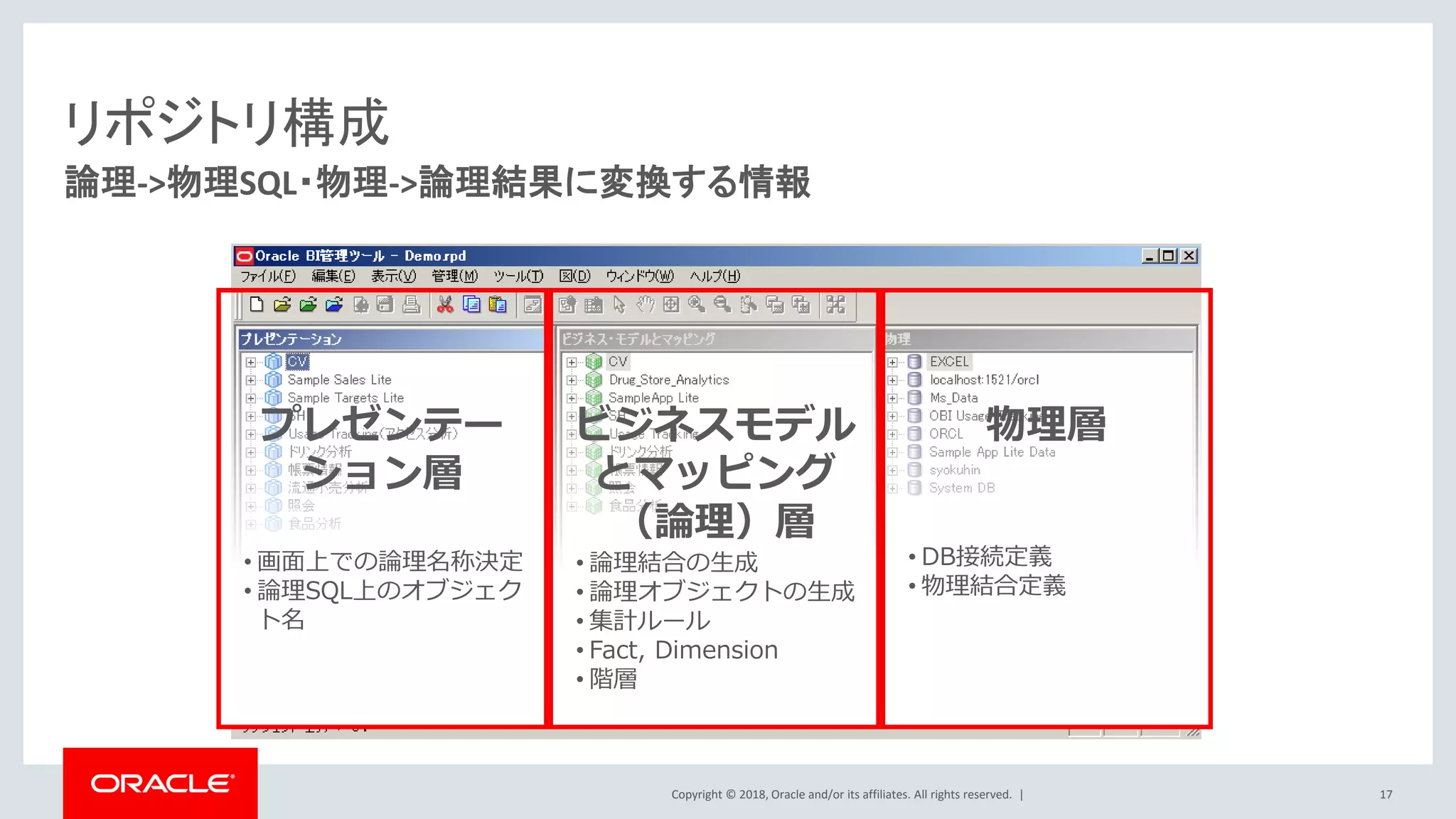Image resolution: width=1456 pixels, height=819 pixels.
Task: Open the 編集(E) menu
Action: pos(333,276)
